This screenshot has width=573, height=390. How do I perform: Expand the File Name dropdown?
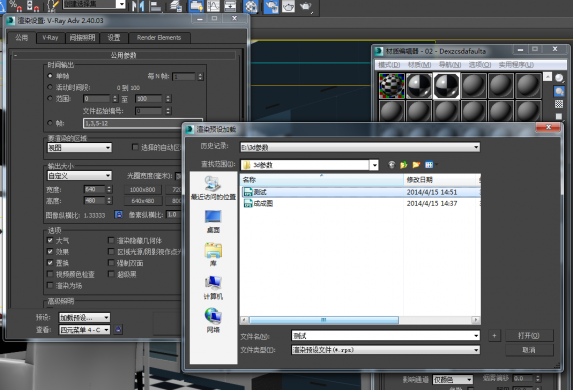click(x=476, y=336)
